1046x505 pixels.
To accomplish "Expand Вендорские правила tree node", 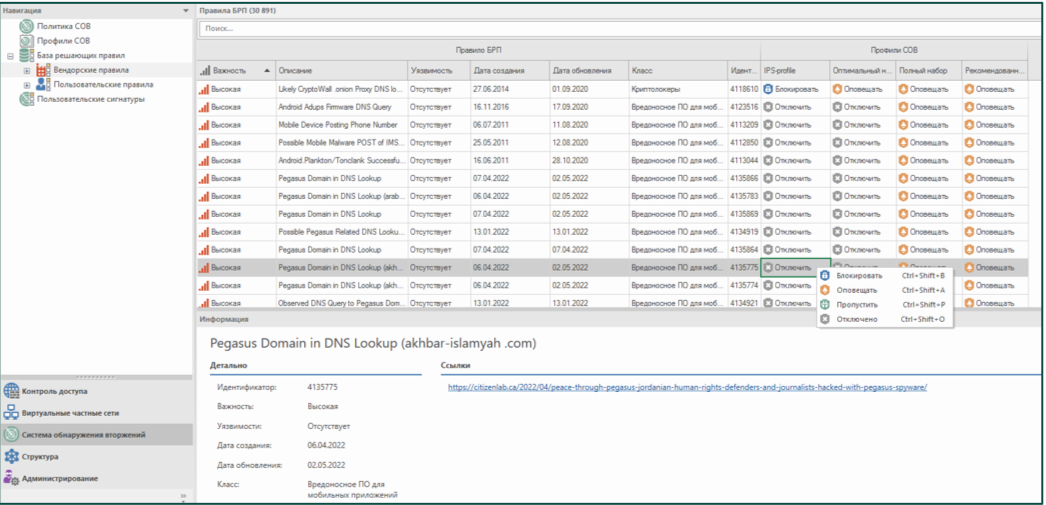I will 27,70.
